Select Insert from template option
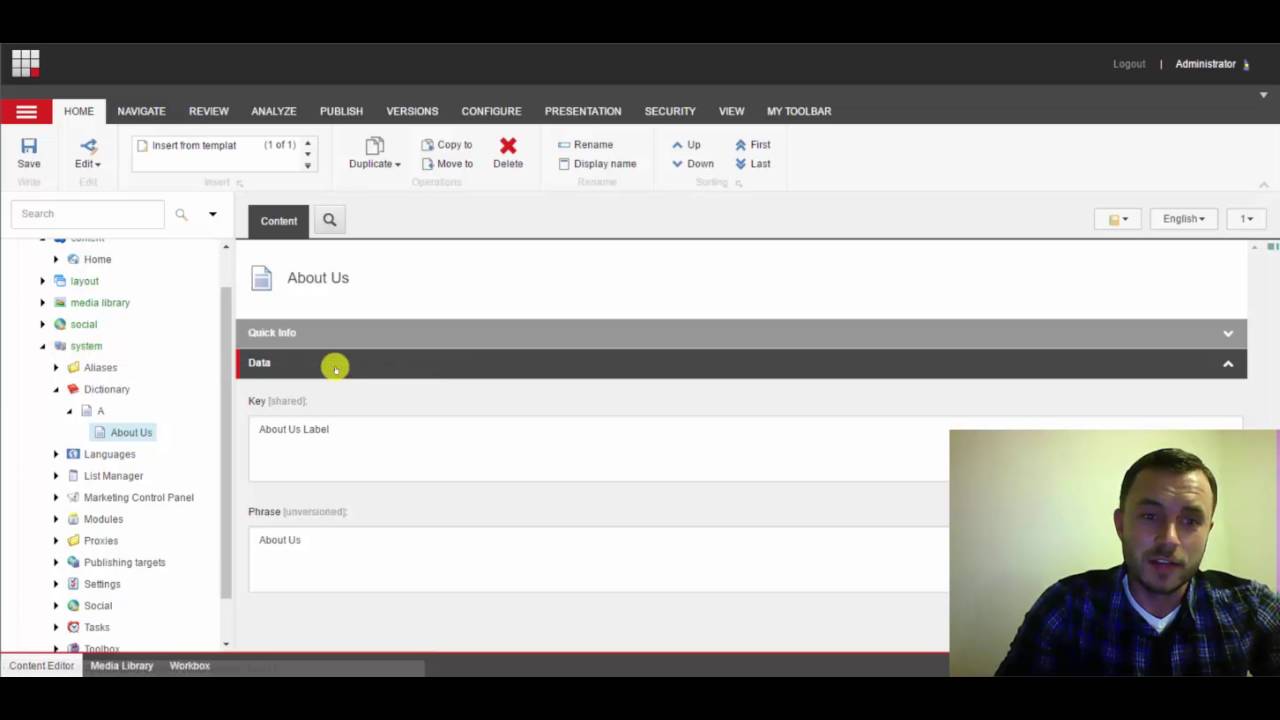The width and height of the screenshot is (1280, 720). [194, 146]
